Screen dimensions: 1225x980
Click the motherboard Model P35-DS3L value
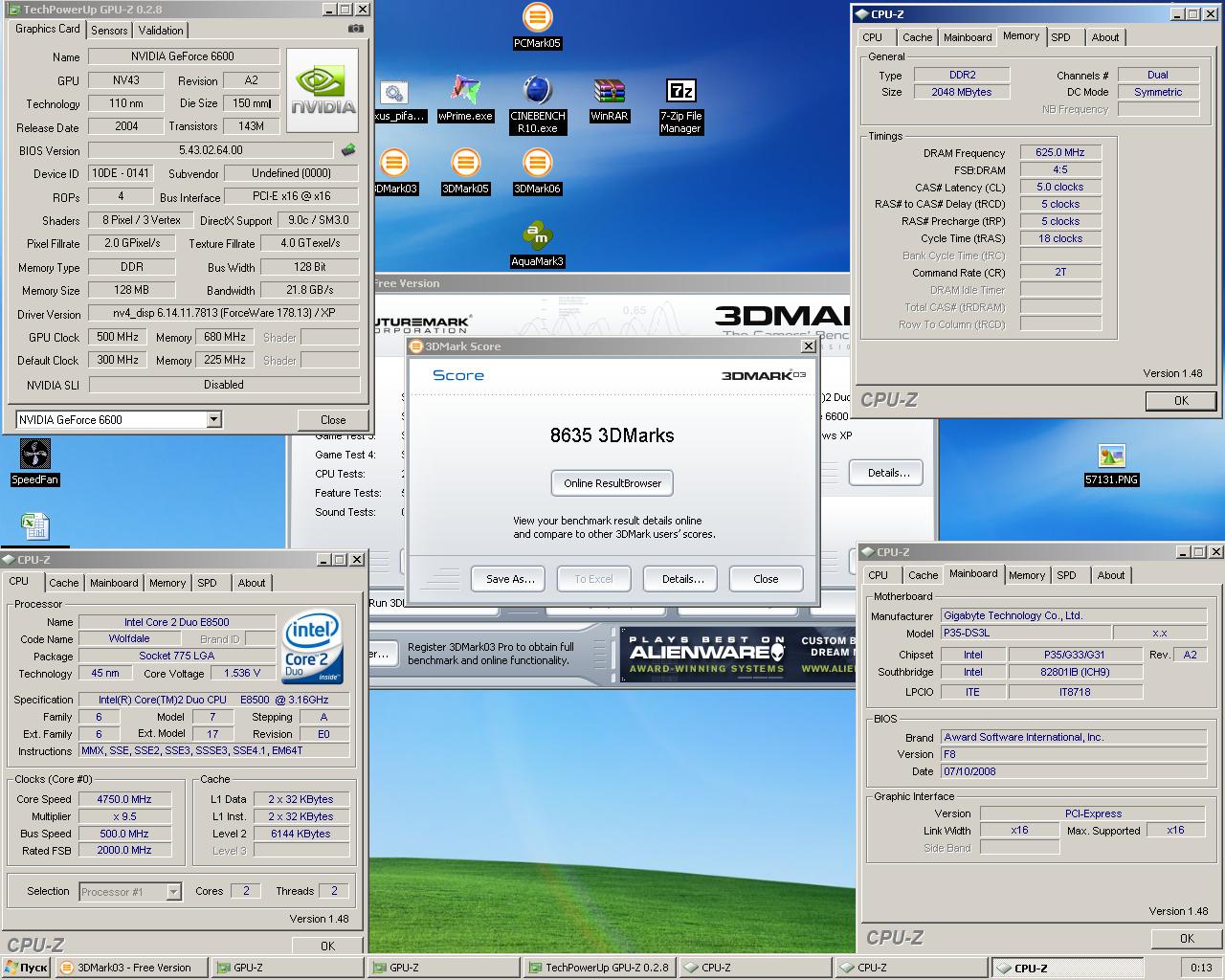coord(1026,633)
